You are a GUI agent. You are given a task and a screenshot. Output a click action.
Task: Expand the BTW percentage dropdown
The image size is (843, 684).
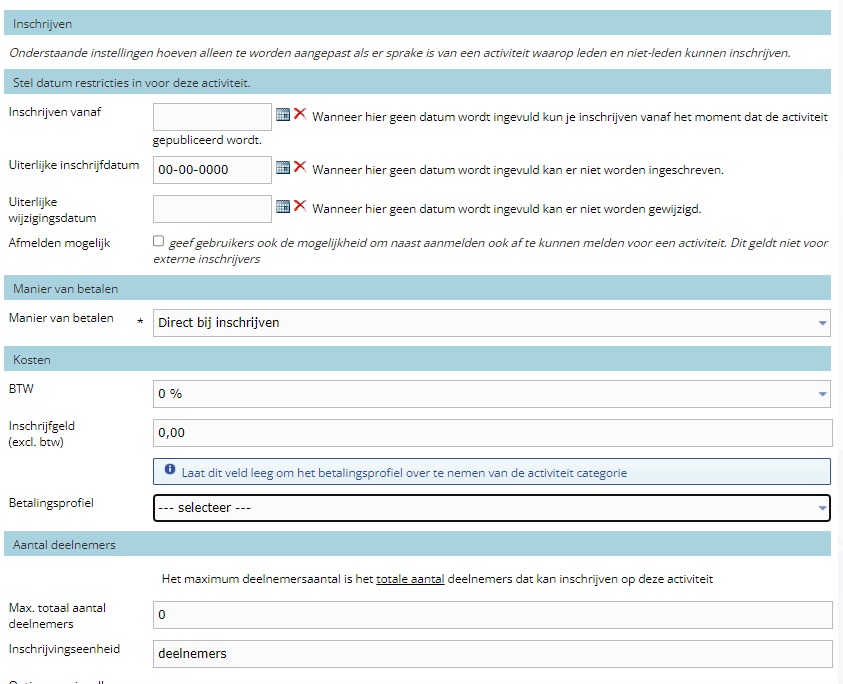(491, 393)
